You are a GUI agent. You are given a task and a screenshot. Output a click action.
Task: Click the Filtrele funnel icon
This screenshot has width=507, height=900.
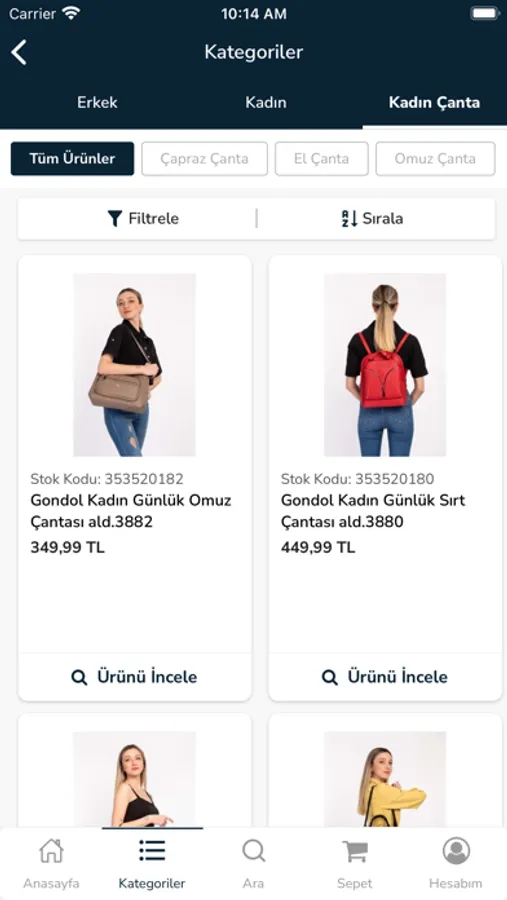pyautogui.click(x=115, y=219)
